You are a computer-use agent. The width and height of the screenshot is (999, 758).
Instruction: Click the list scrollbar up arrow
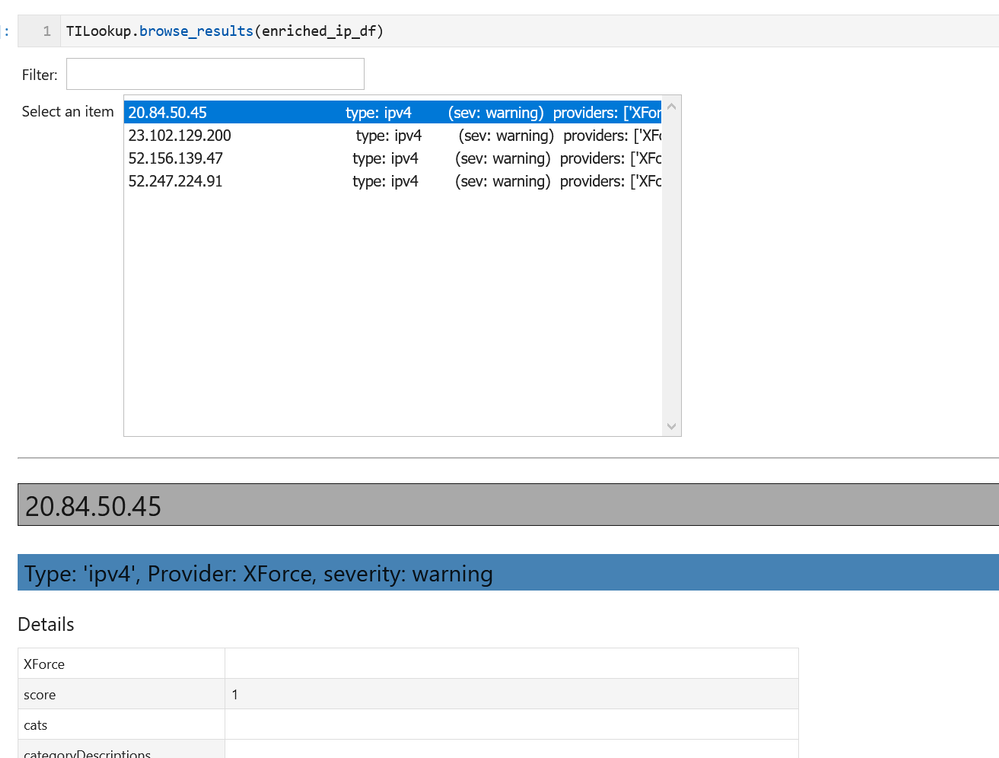coord(671,107)
